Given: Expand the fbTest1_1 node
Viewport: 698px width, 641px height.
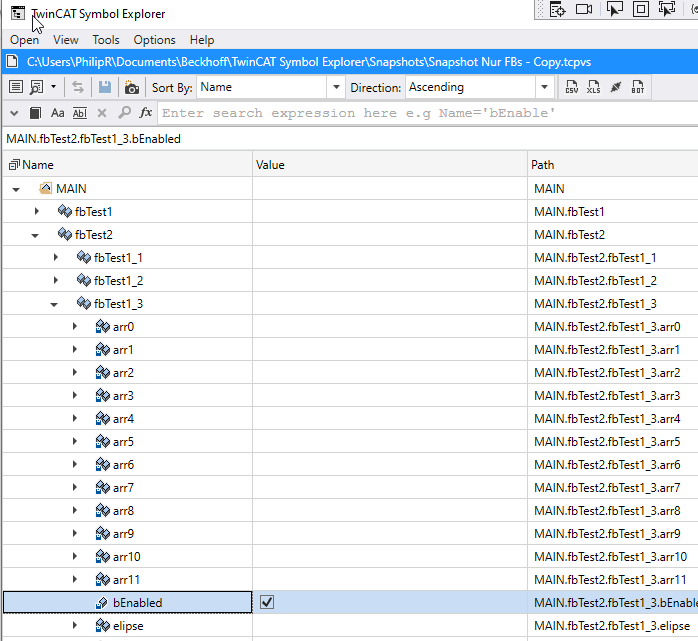Looking at the screenshot, I should click(56, 257).
